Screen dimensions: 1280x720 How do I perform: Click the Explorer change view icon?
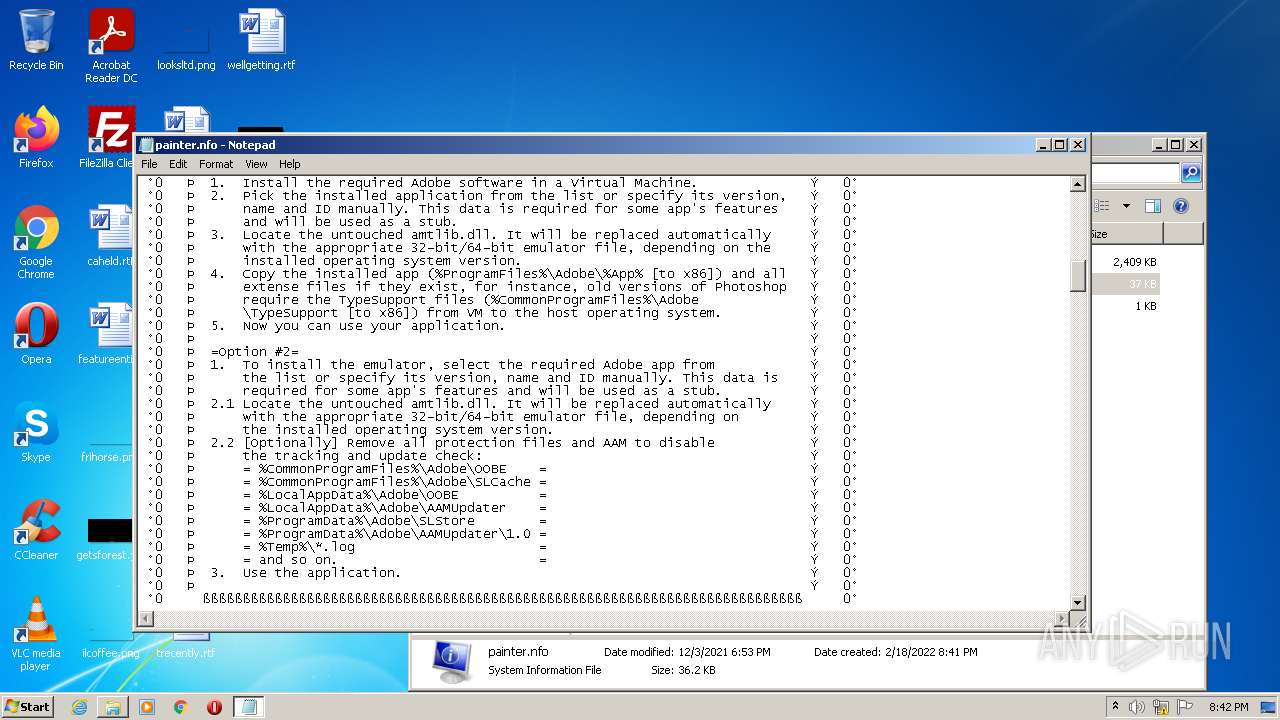pyautogui.click(x=1102, y=206)
